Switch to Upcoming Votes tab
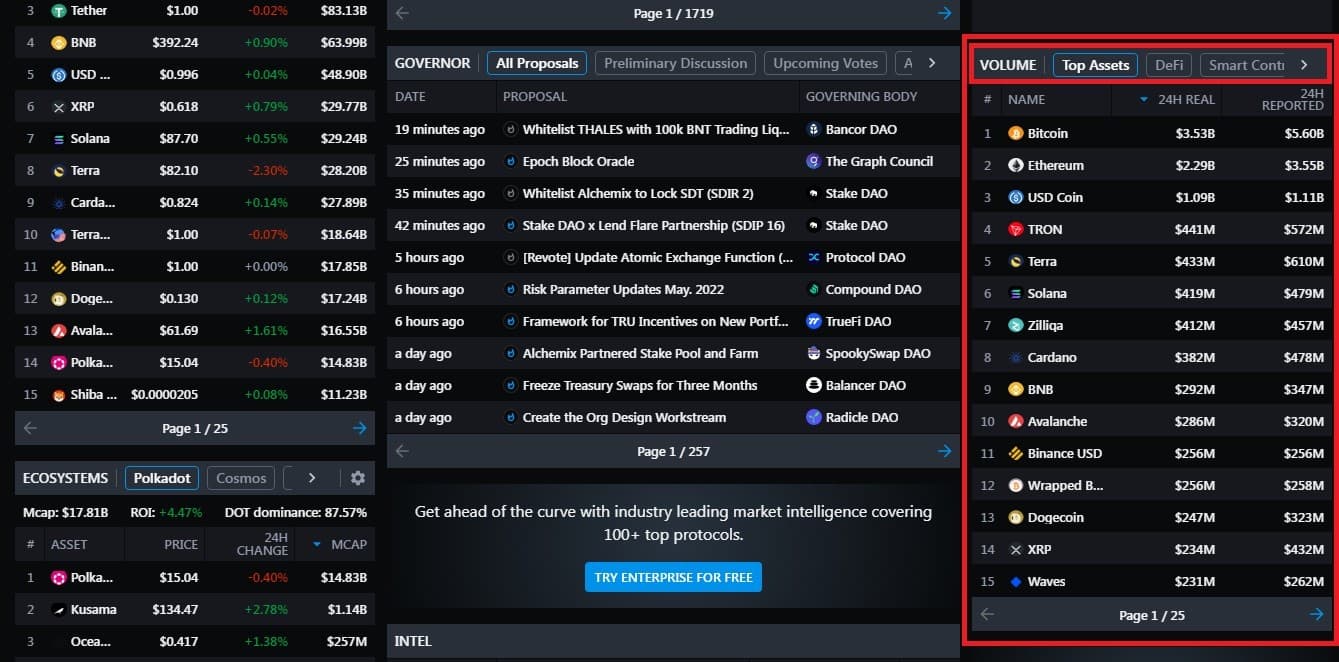Image resolution: width=1339 pixels, height=662 pixels. coord(825,63)
